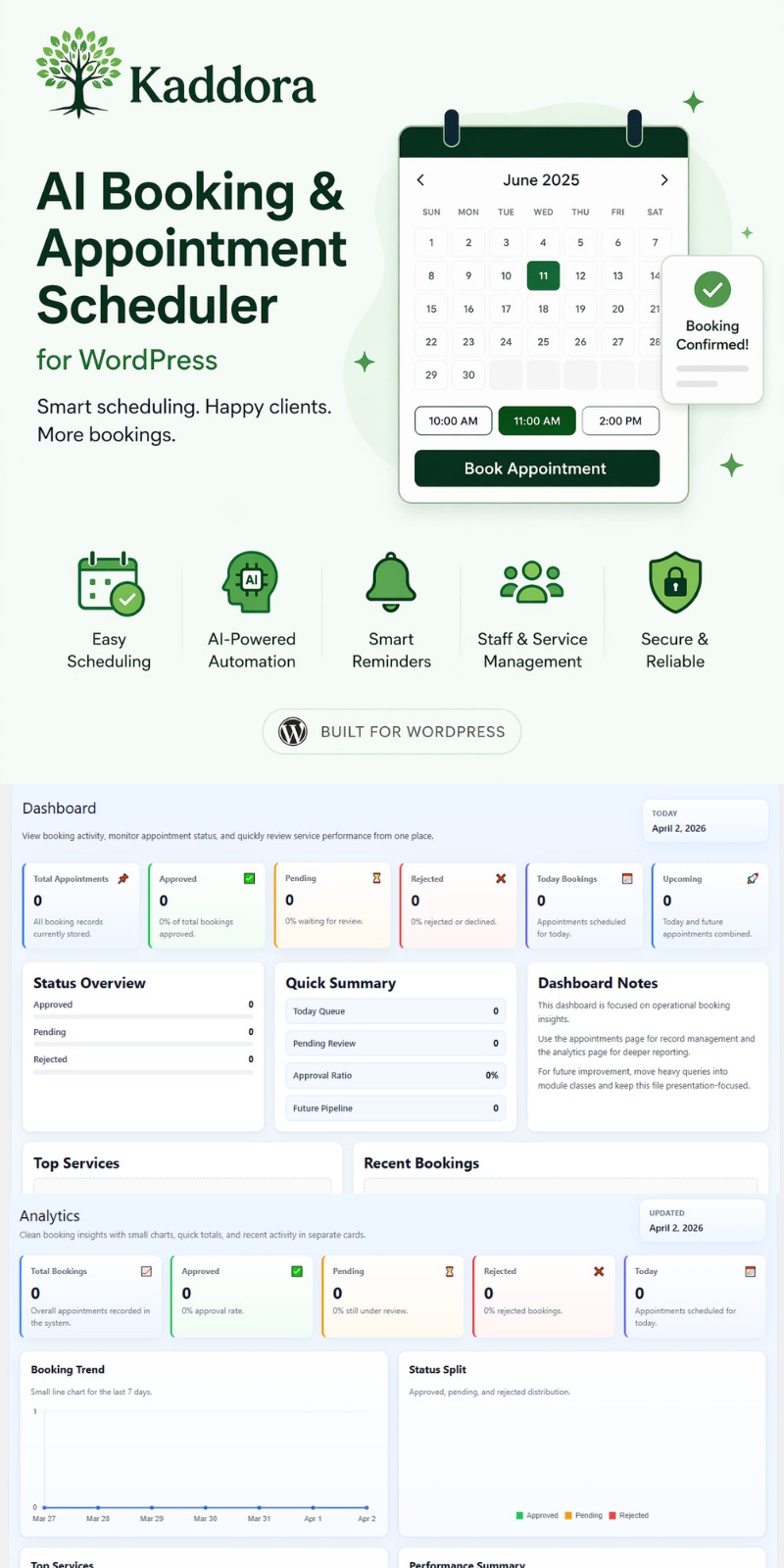The width and height of the screenshot is (784, 1568).
Task: Click calendar icon on Analytics Today card
Action: [x=751, y=1271]
